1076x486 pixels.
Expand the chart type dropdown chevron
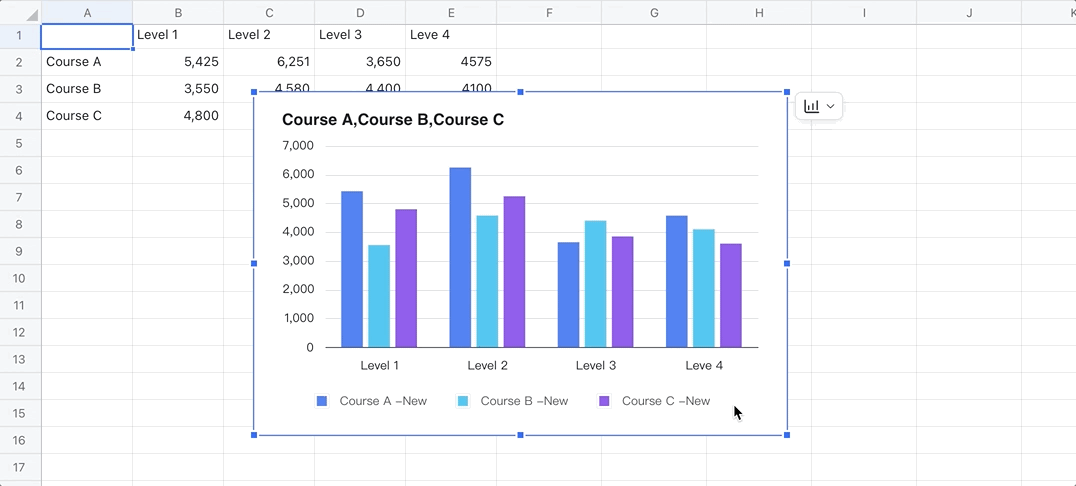(830, 106)
